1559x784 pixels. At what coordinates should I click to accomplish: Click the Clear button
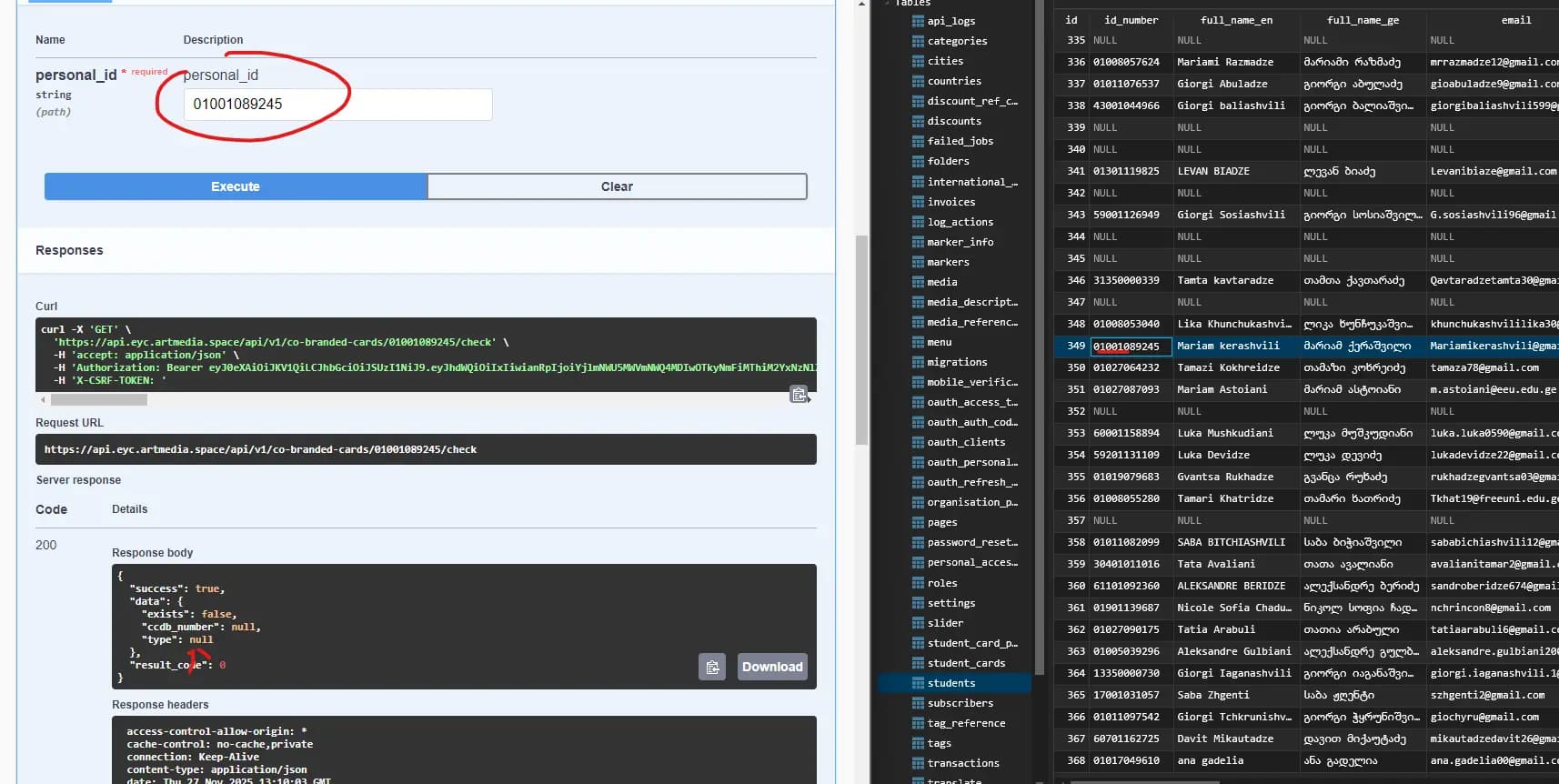(x=617, y=186)
